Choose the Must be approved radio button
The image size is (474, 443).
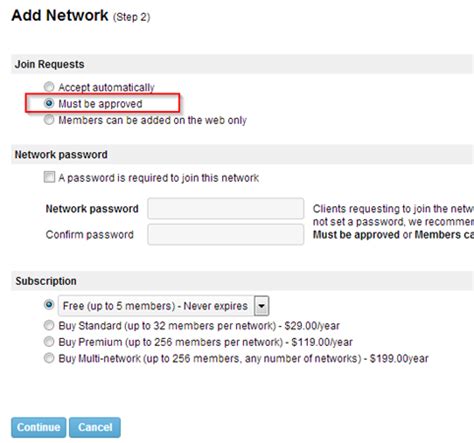point(49,103)
